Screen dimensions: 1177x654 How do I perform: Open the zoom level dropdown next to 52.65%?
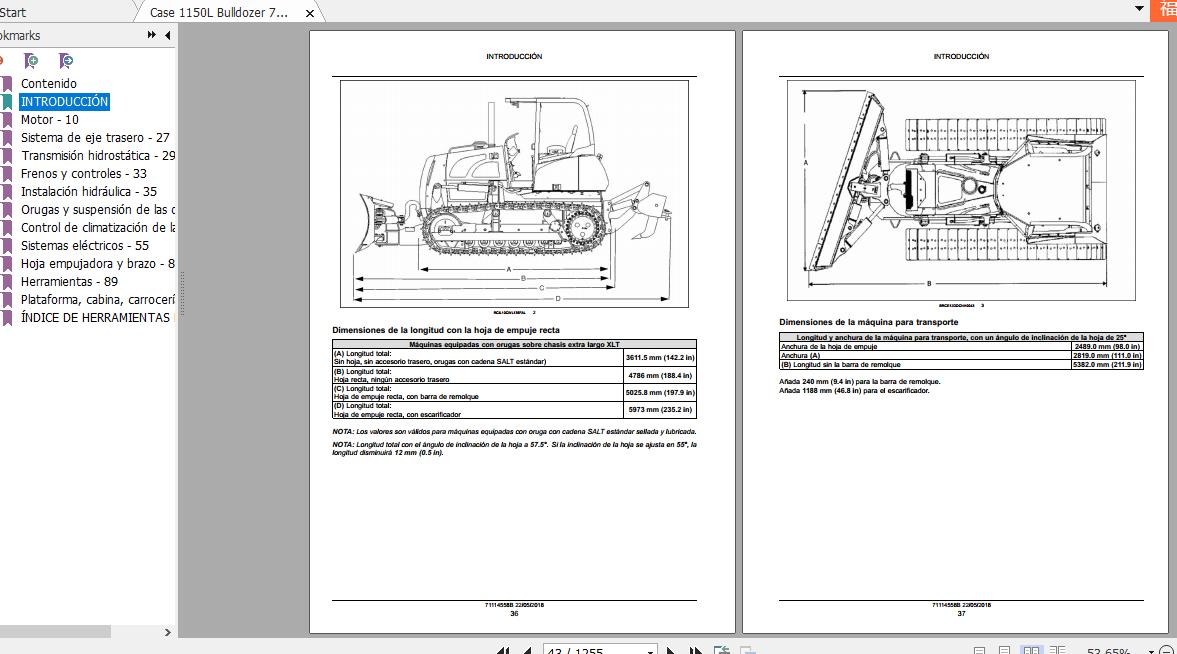tap(1150, 650)
